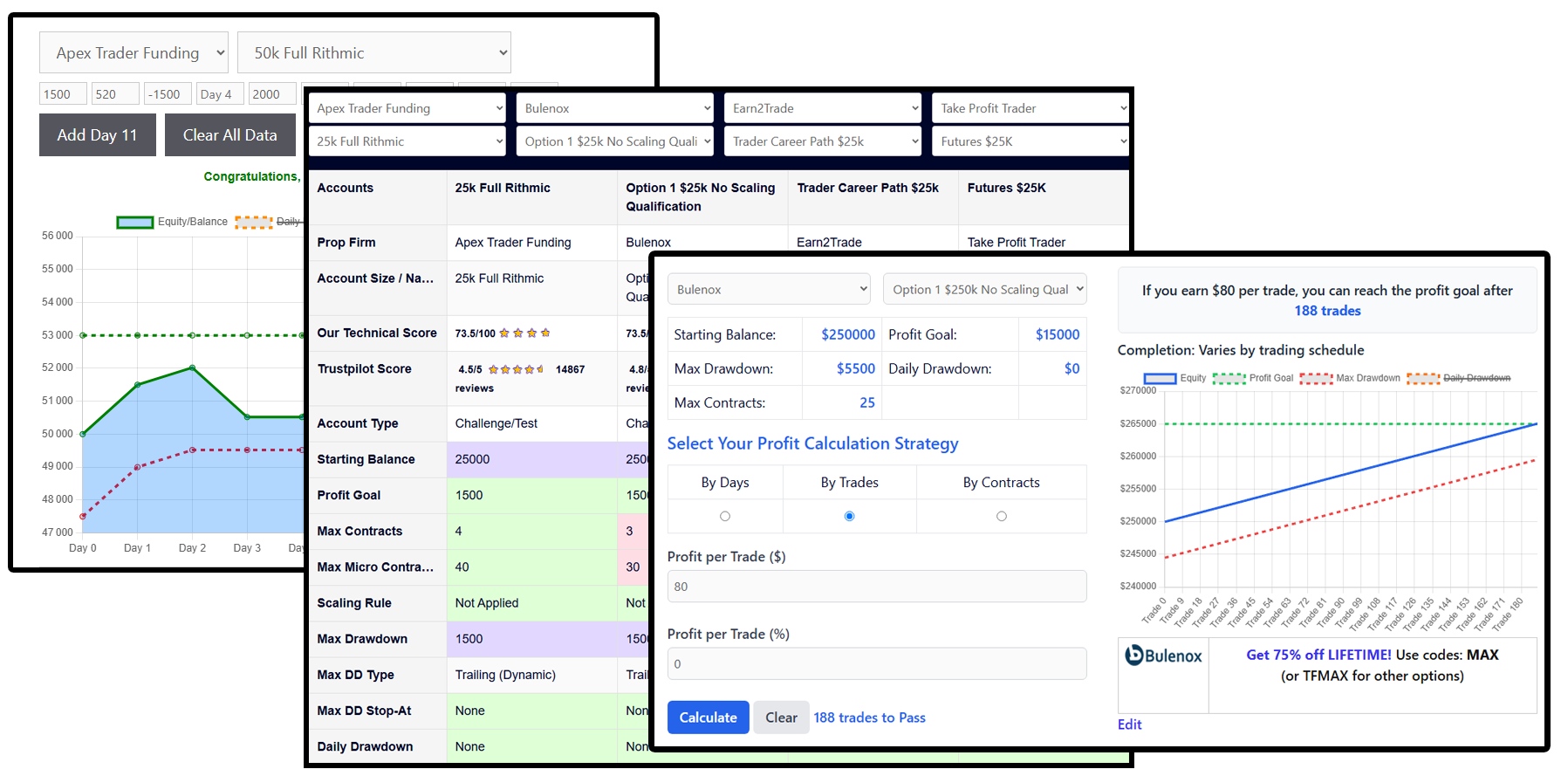
Task: Click the first star in the 73.5/100 Technical Score rating
Action: pos(504,333)
